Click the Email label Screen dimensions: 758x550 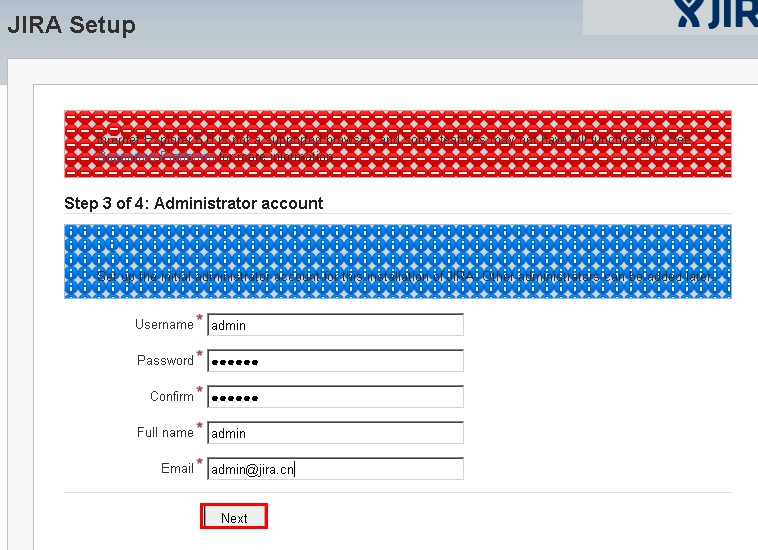tap(177, 468)
